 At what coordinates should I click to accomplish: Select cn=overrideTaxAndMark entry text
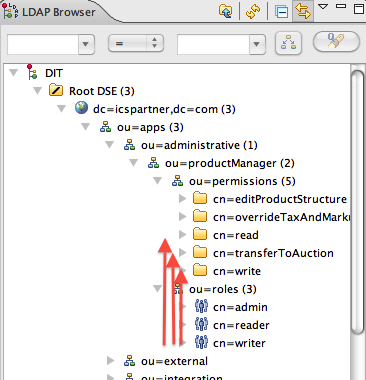281,217
